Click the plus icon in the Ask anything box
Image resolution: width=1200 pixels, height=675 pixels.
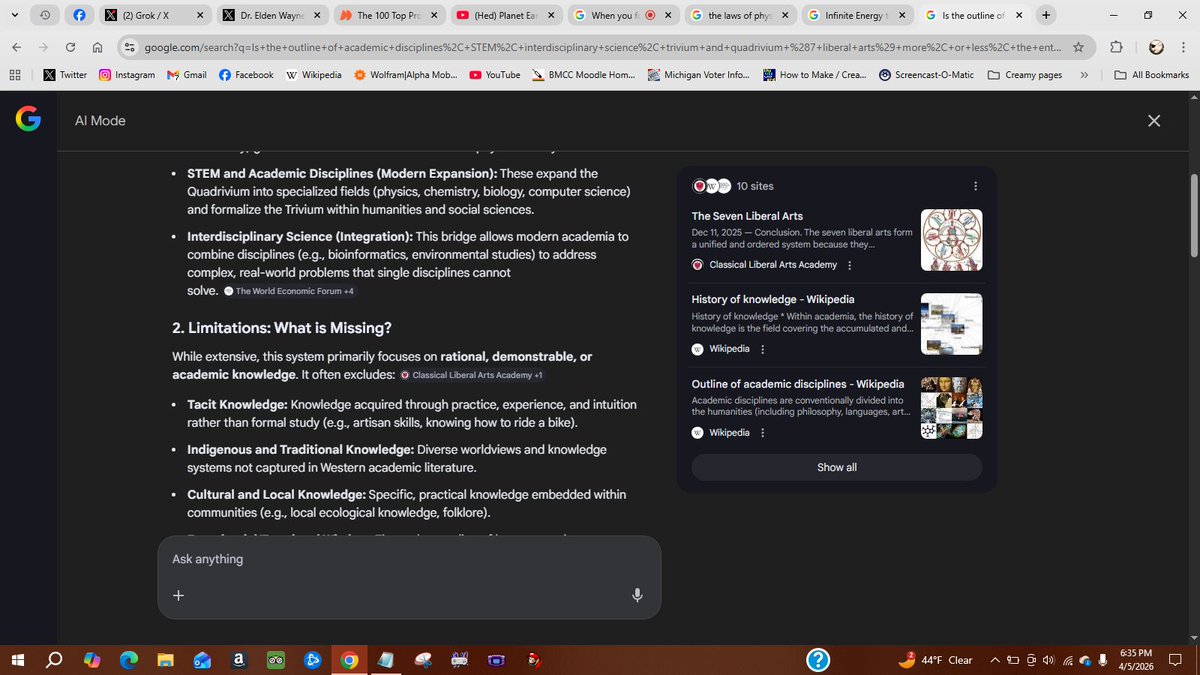pyautogui.click(x=178, y=595)
